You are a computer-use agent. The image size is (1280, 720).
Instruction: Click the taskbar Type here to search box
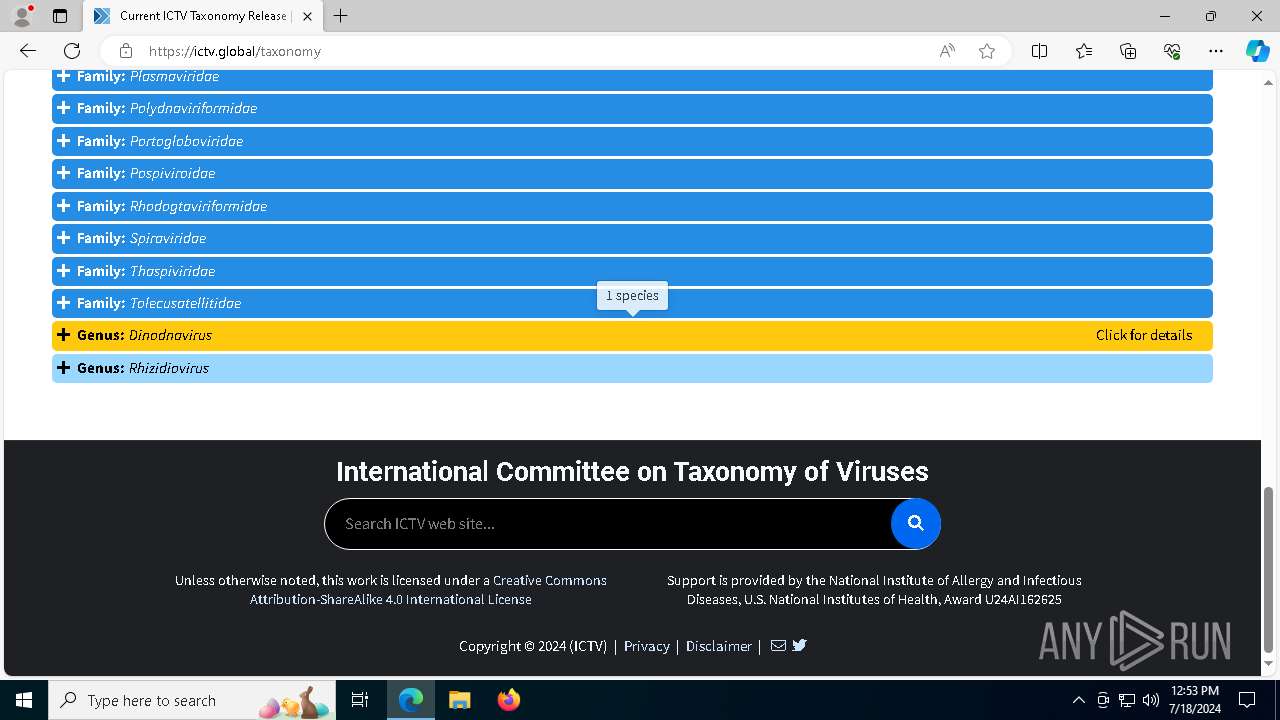pos(193,700)
